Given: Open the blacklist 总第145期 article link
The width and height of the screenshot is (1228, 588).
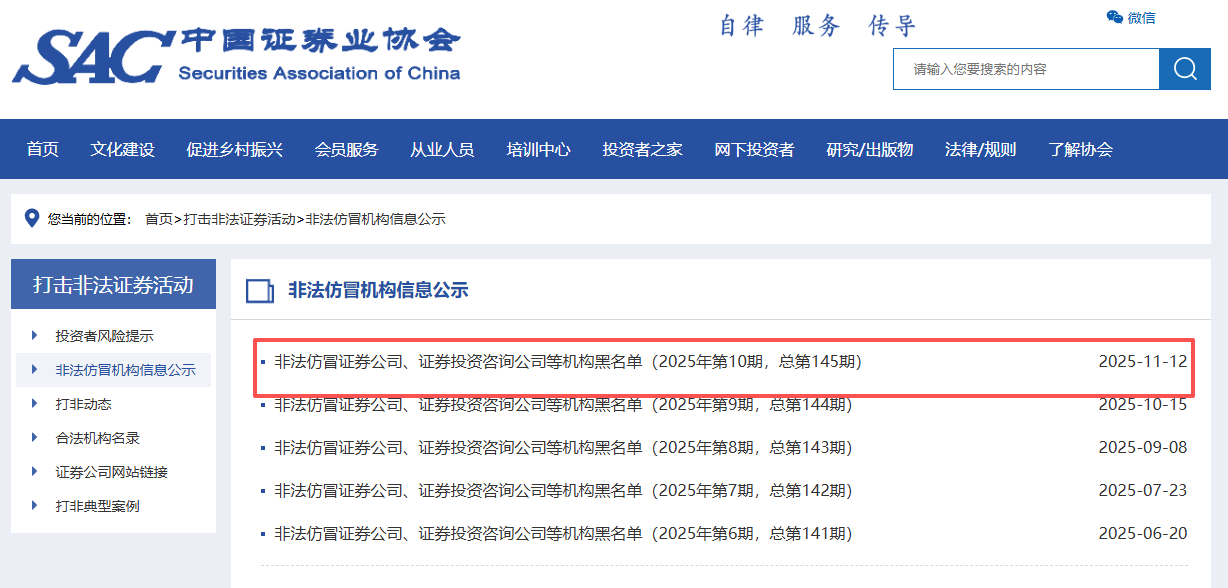Looking at the screenshot, I should tap(567, 361).
